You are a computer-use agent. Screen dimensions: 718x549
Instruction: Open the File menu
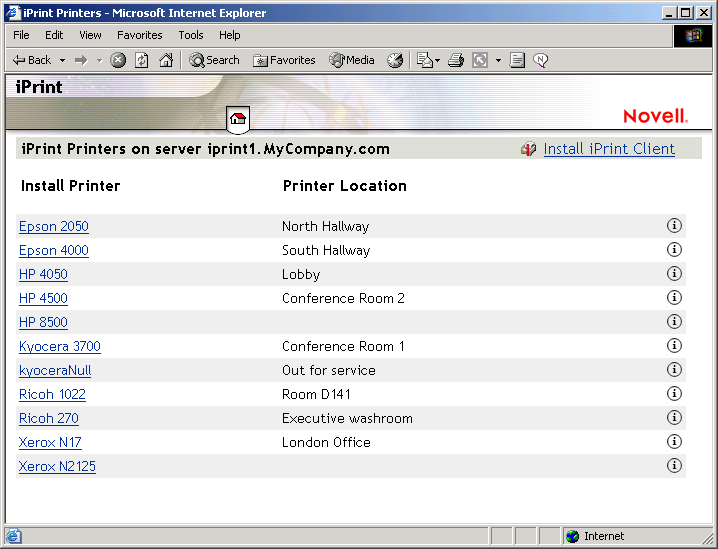click(x=21, y=35)
